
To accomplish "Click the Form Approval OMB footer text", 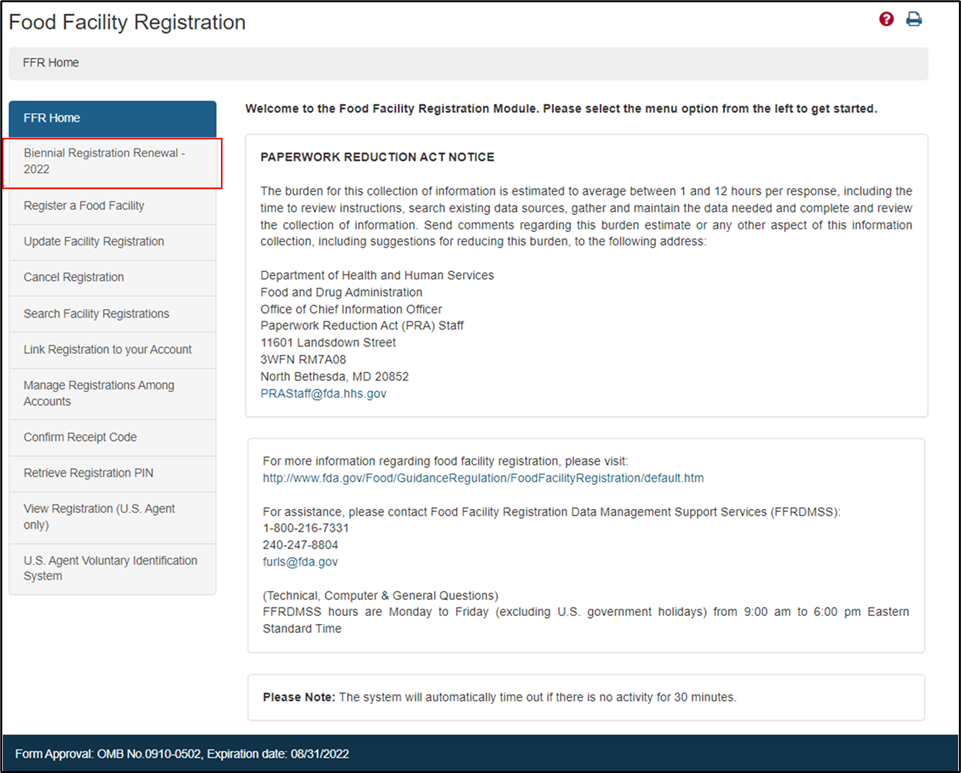I will [x=182, y=754].
